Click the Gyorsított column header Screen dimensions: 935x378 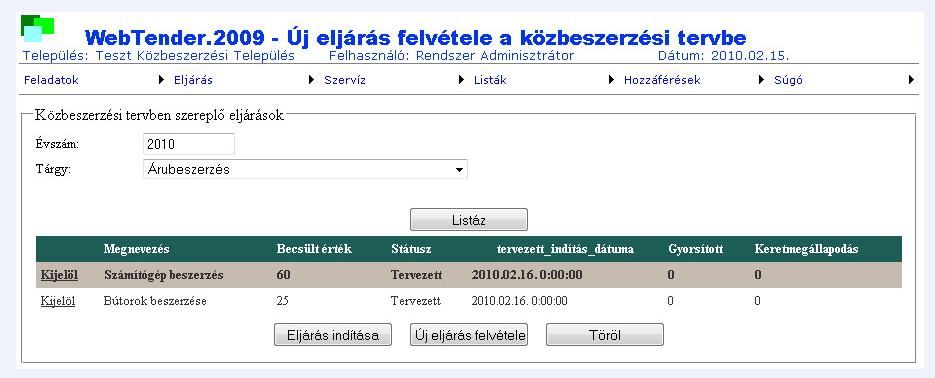tap(696, 249)
